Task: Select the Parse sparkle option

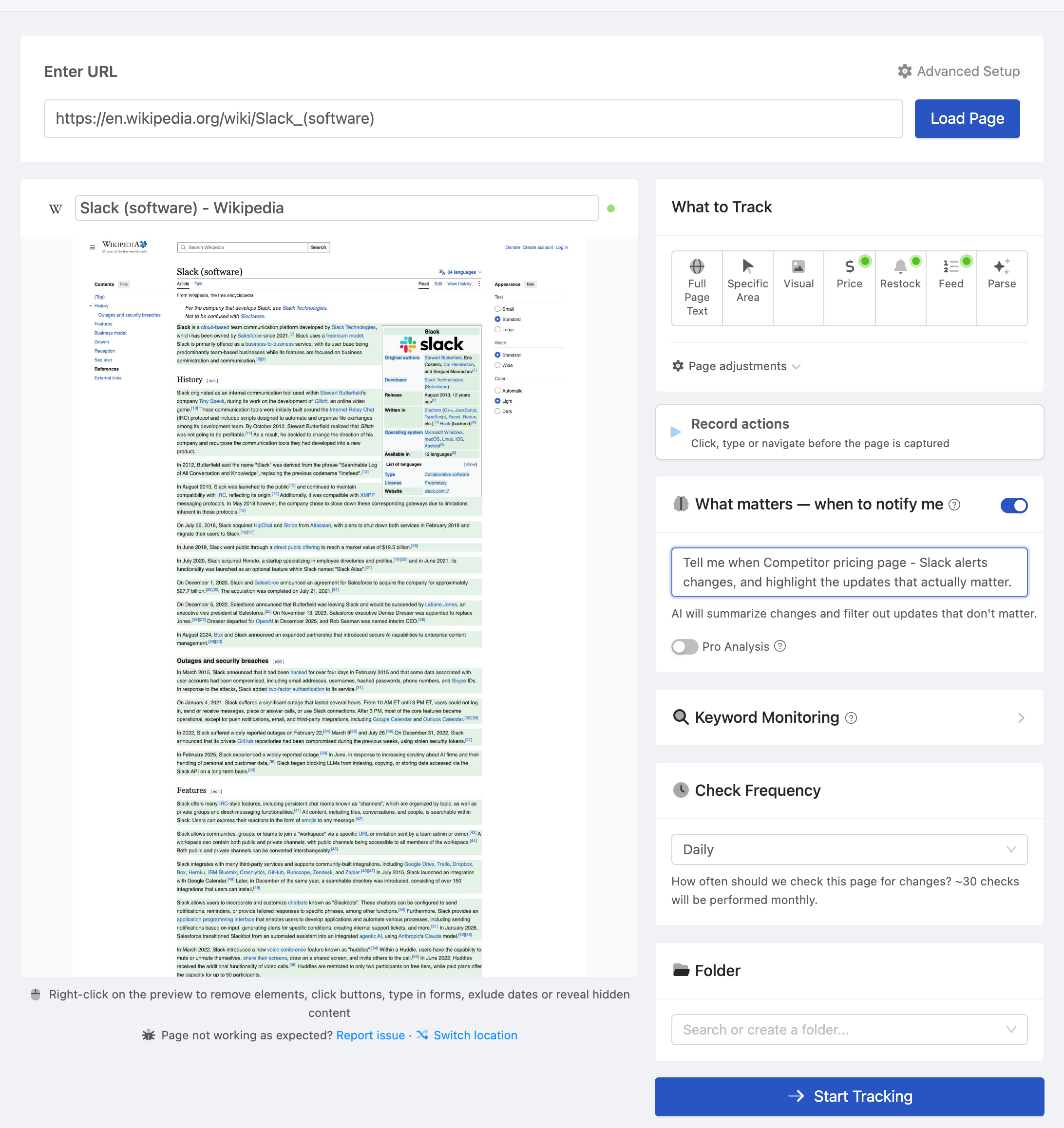Action: click(x=1002, y=288)
